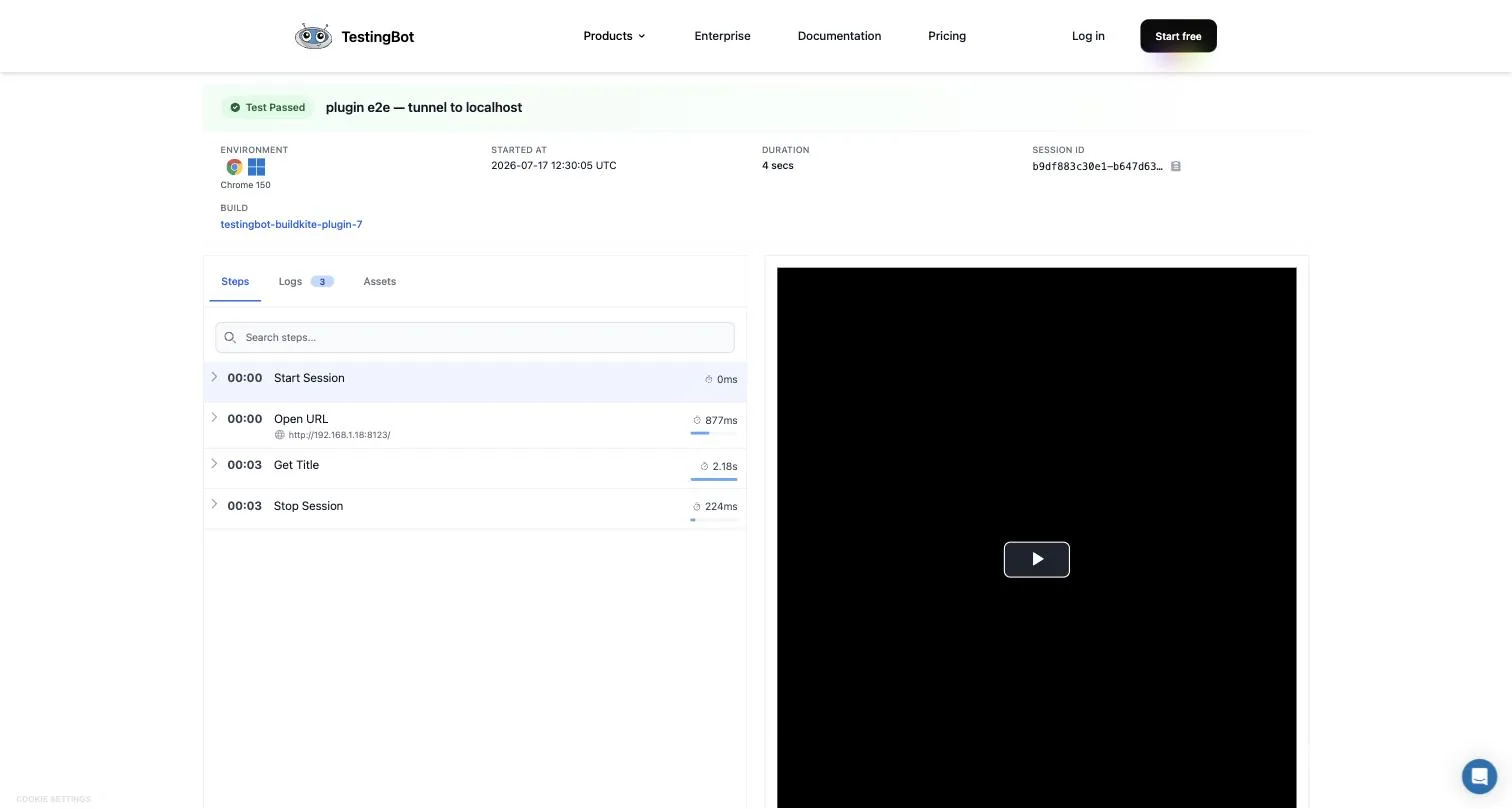Click the Stop Session duration bar
The image size is (1512, 809).
[713, 520]
